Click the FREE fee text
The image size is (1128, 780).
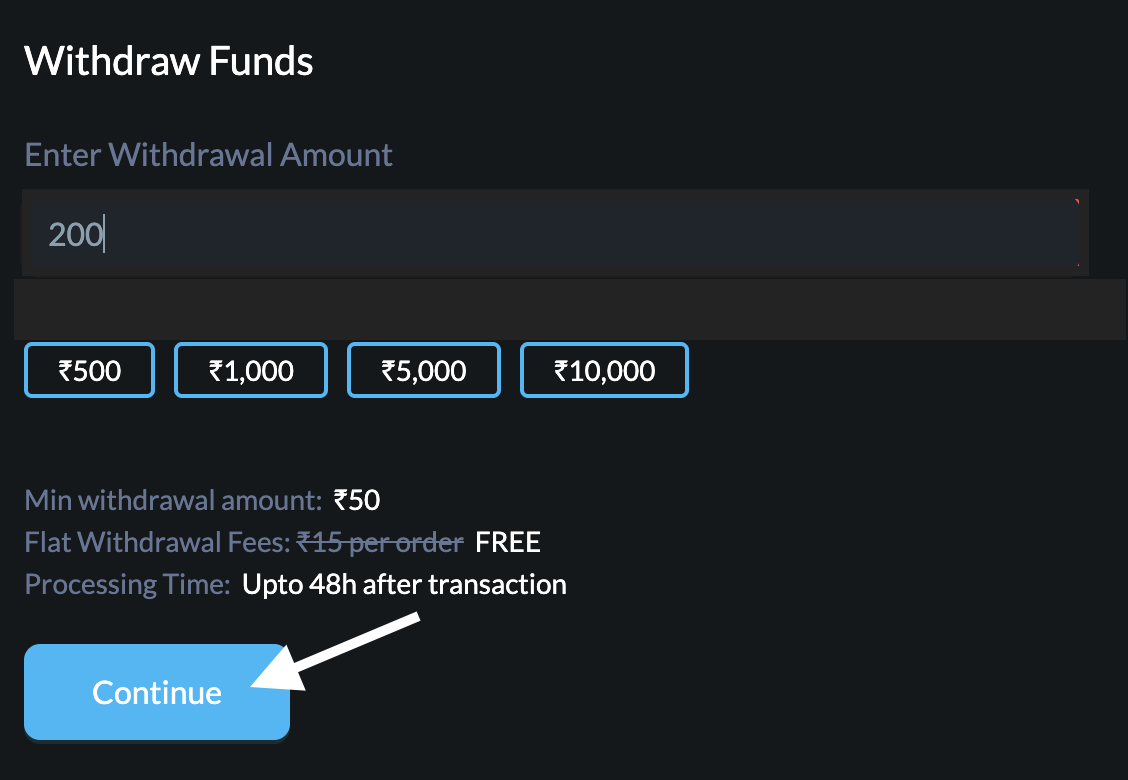tap(508, 543)
